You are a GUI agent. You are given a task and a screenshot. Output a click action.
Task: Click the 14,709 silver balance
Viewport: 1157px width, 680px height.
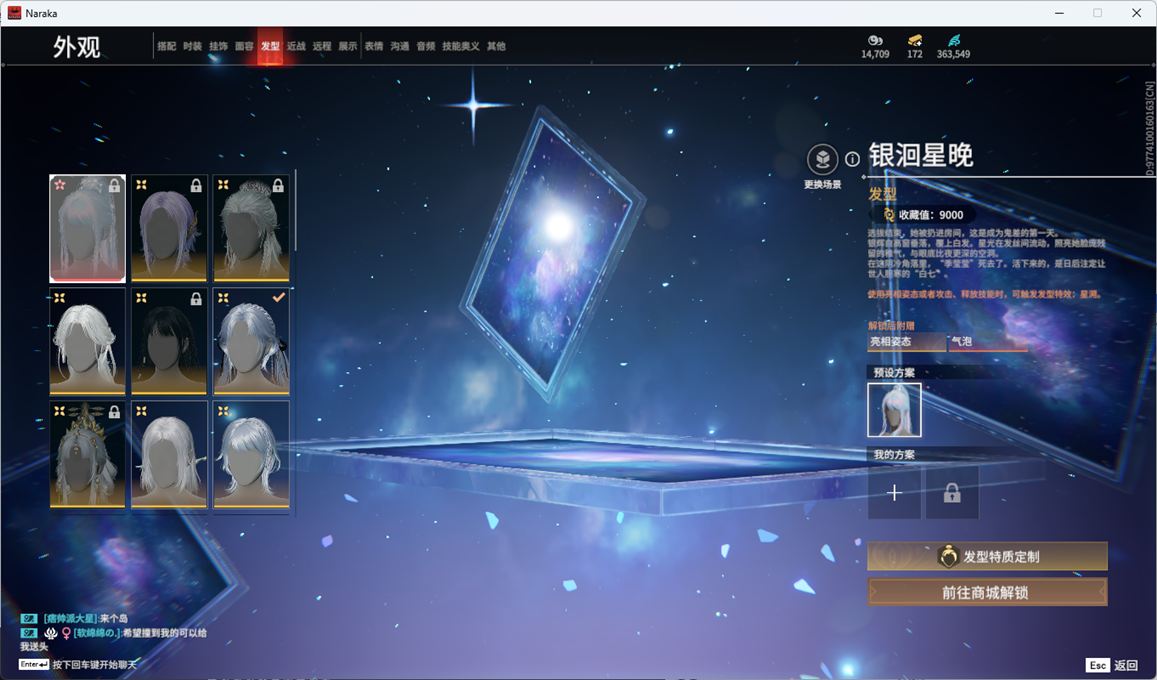[x=875, y=54]
